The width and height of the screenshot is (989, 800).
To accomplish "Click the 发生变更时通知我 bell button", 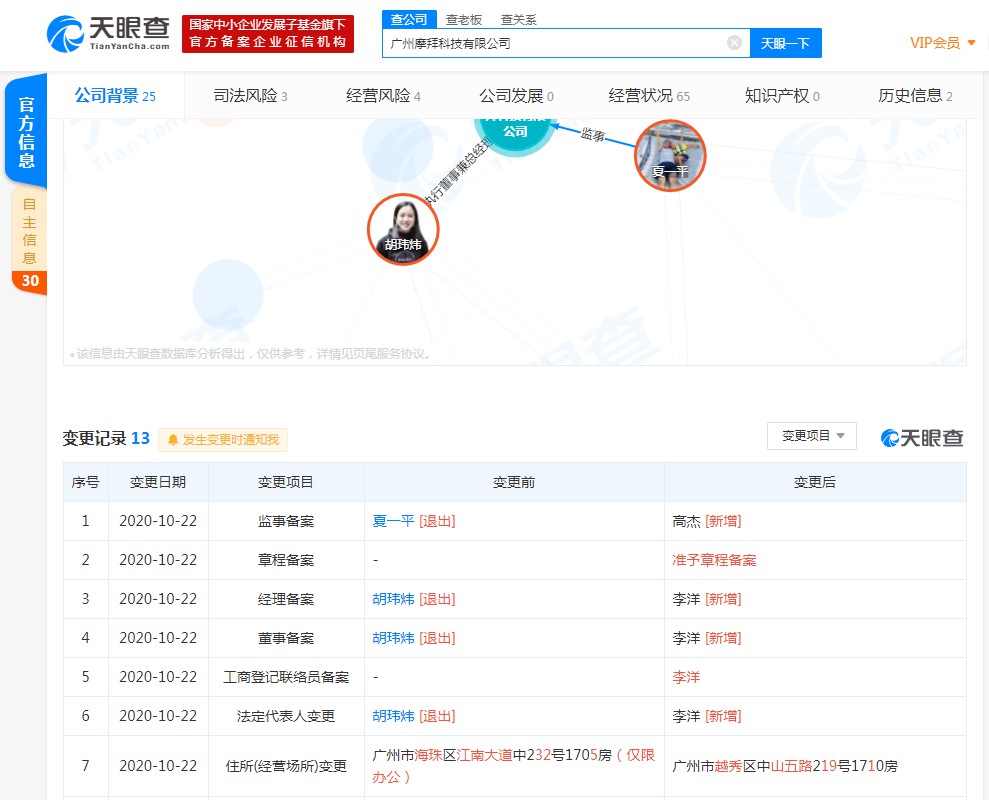I will coord(223,440).
